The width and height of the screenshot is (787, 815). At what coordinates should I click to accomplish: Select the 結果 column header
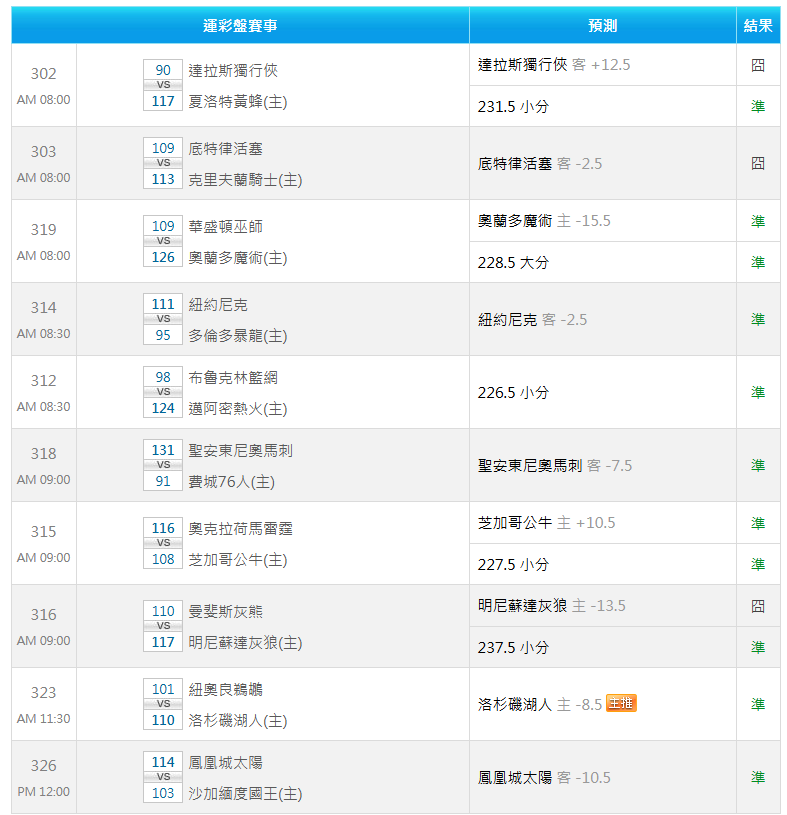pyautogui.click(x=758, y=26)
